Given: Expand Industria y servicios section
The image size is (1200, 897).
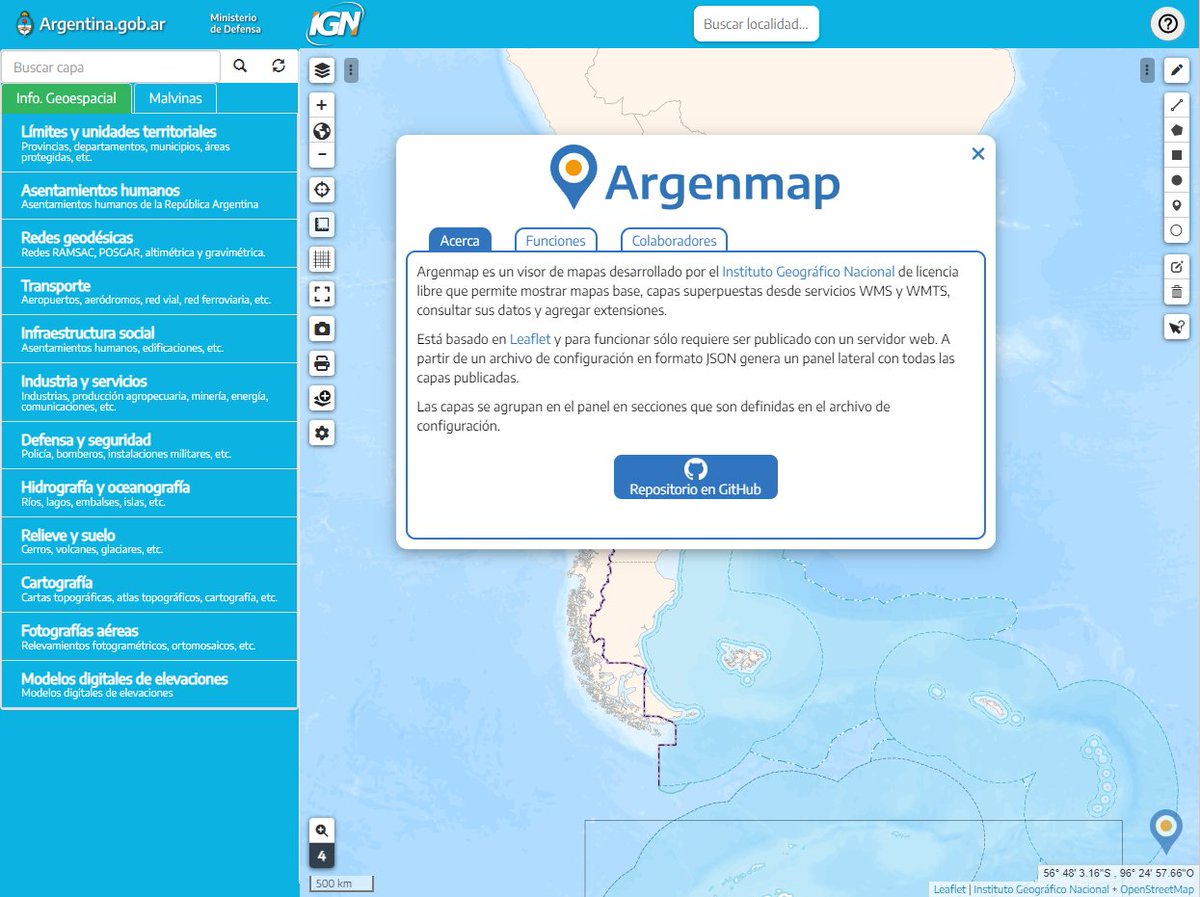Looking at the screenshot, I should tap(149, 392).
